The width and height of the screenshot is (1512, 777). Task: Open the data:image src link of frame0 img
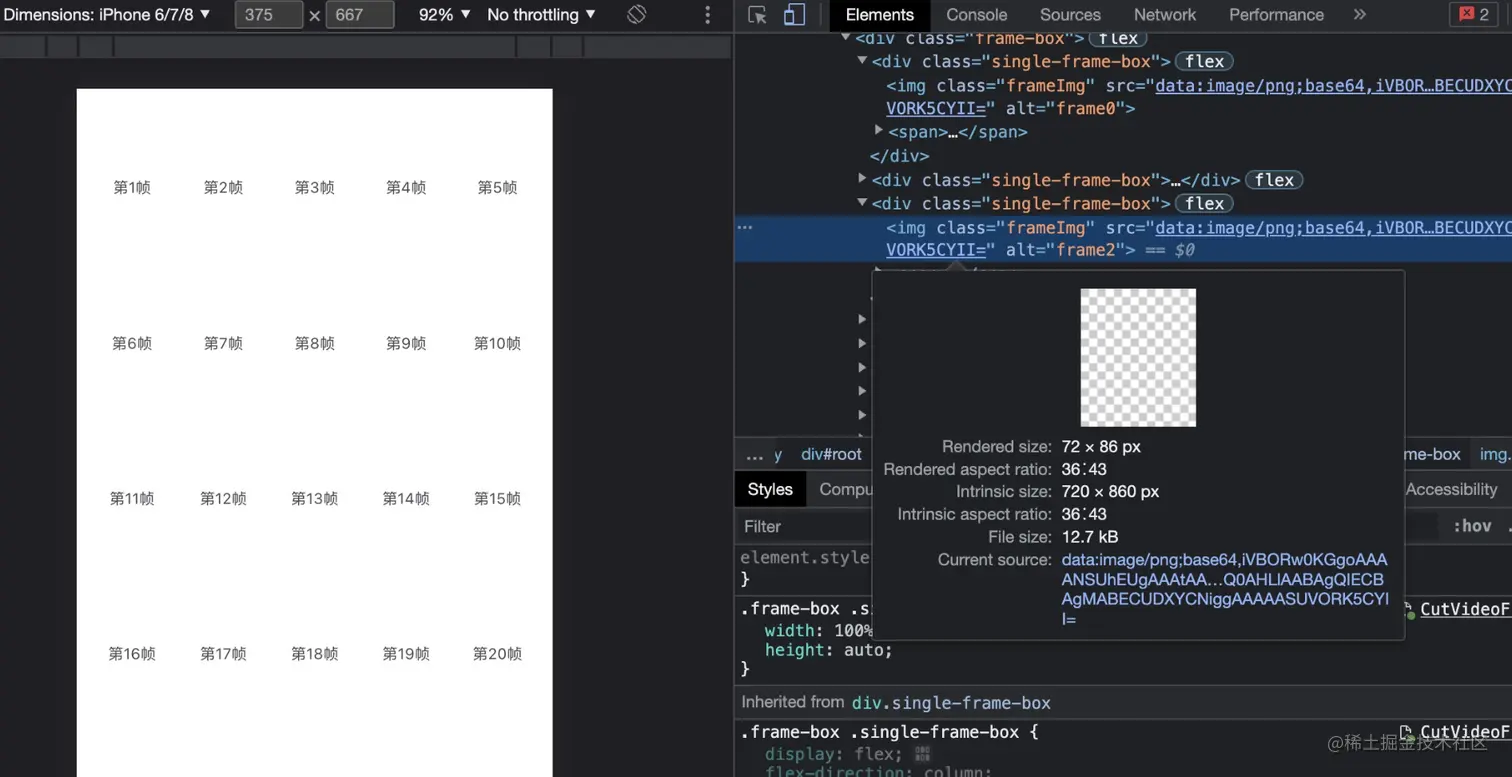tap(1333, 86)
